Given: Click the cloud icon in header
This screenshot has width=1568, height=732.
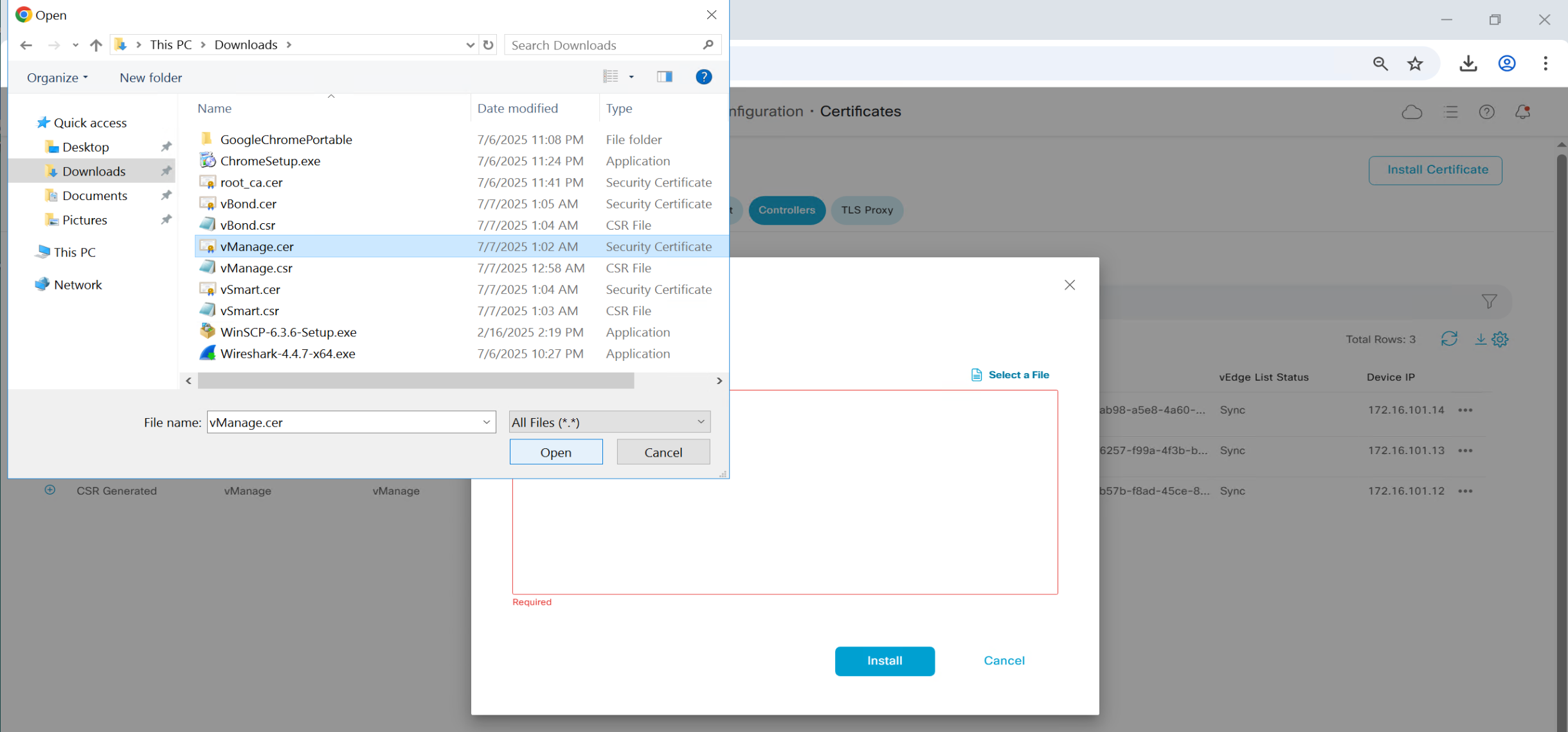Looking at the screenshot, I should [x=1412, y=112].
